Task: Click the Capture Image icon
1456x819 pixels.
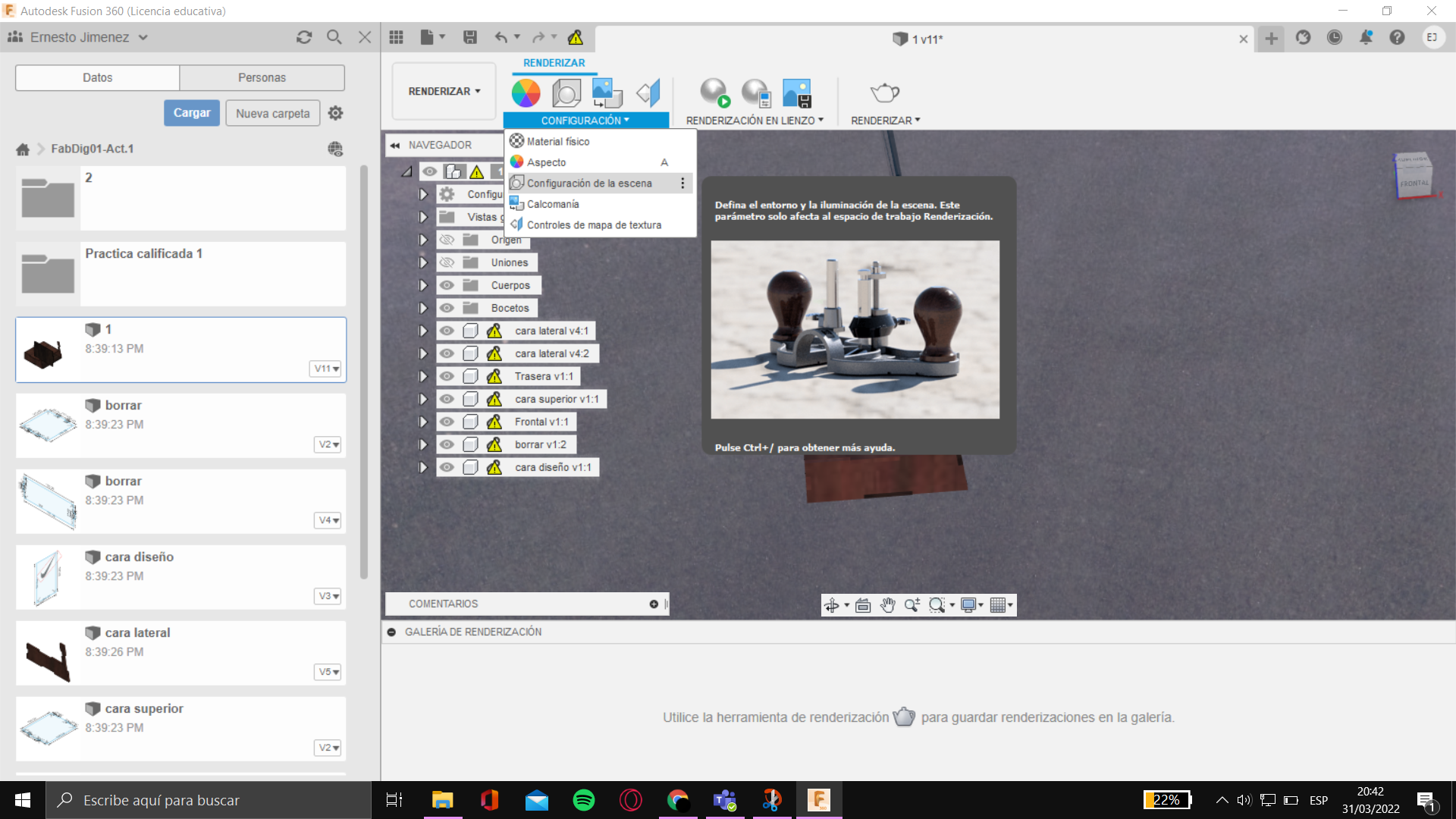Action: coord(797,93)
